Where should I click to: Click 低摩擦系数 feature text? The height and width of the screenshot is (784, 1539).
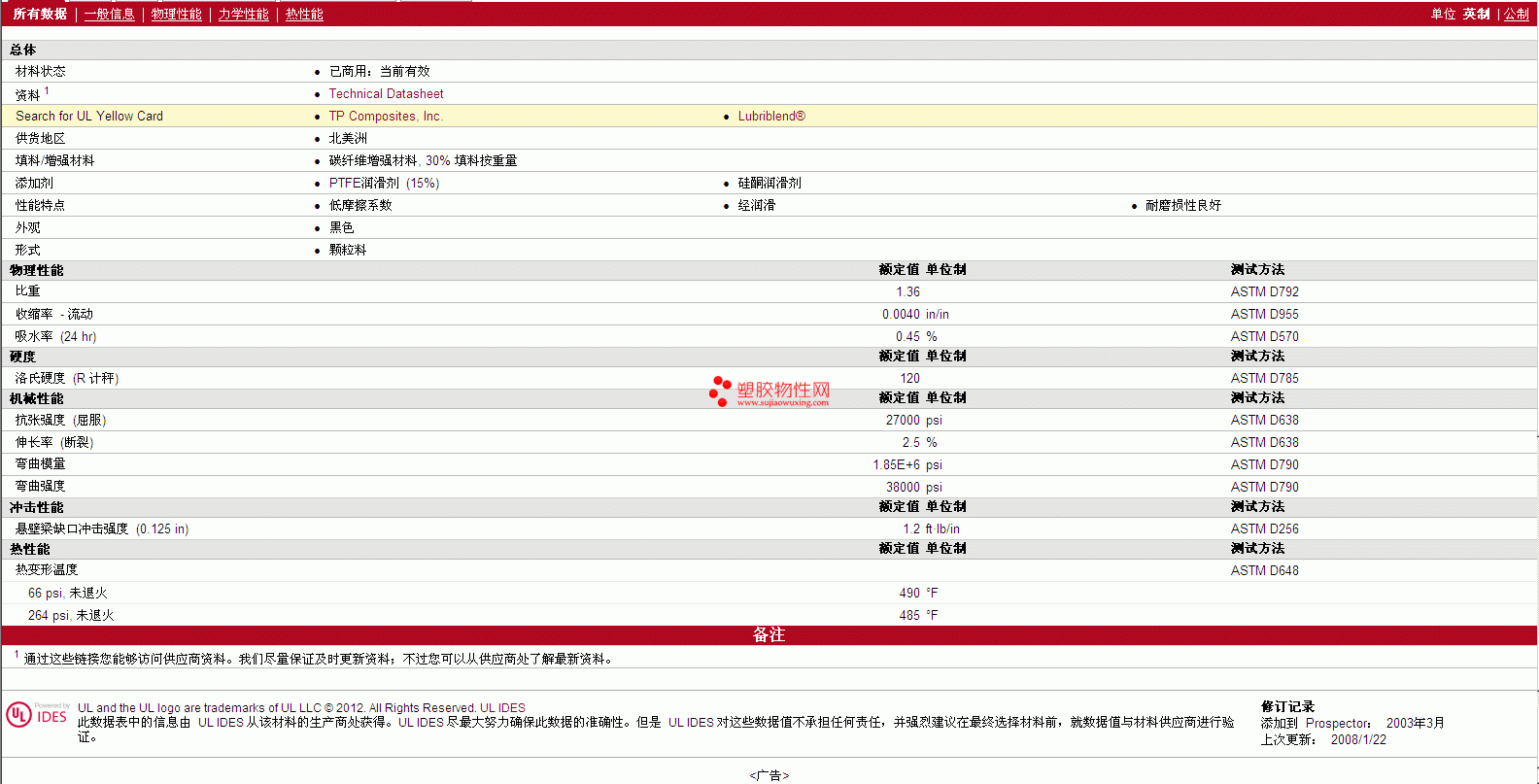tap(360, 205)
